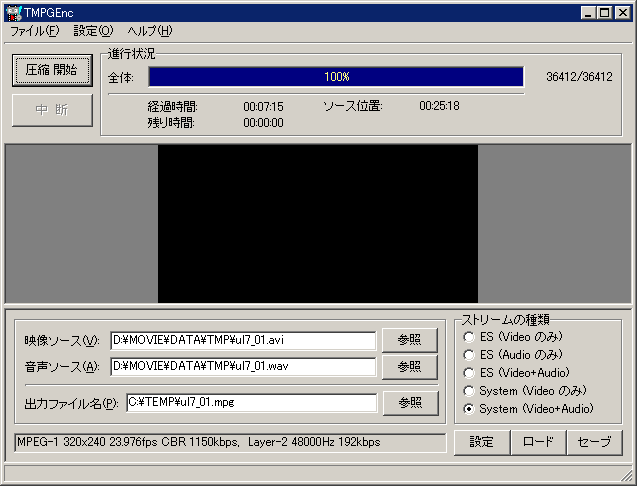
Task: Select System (Video+Audio) stream type
Action: click(x=528, y=408)
